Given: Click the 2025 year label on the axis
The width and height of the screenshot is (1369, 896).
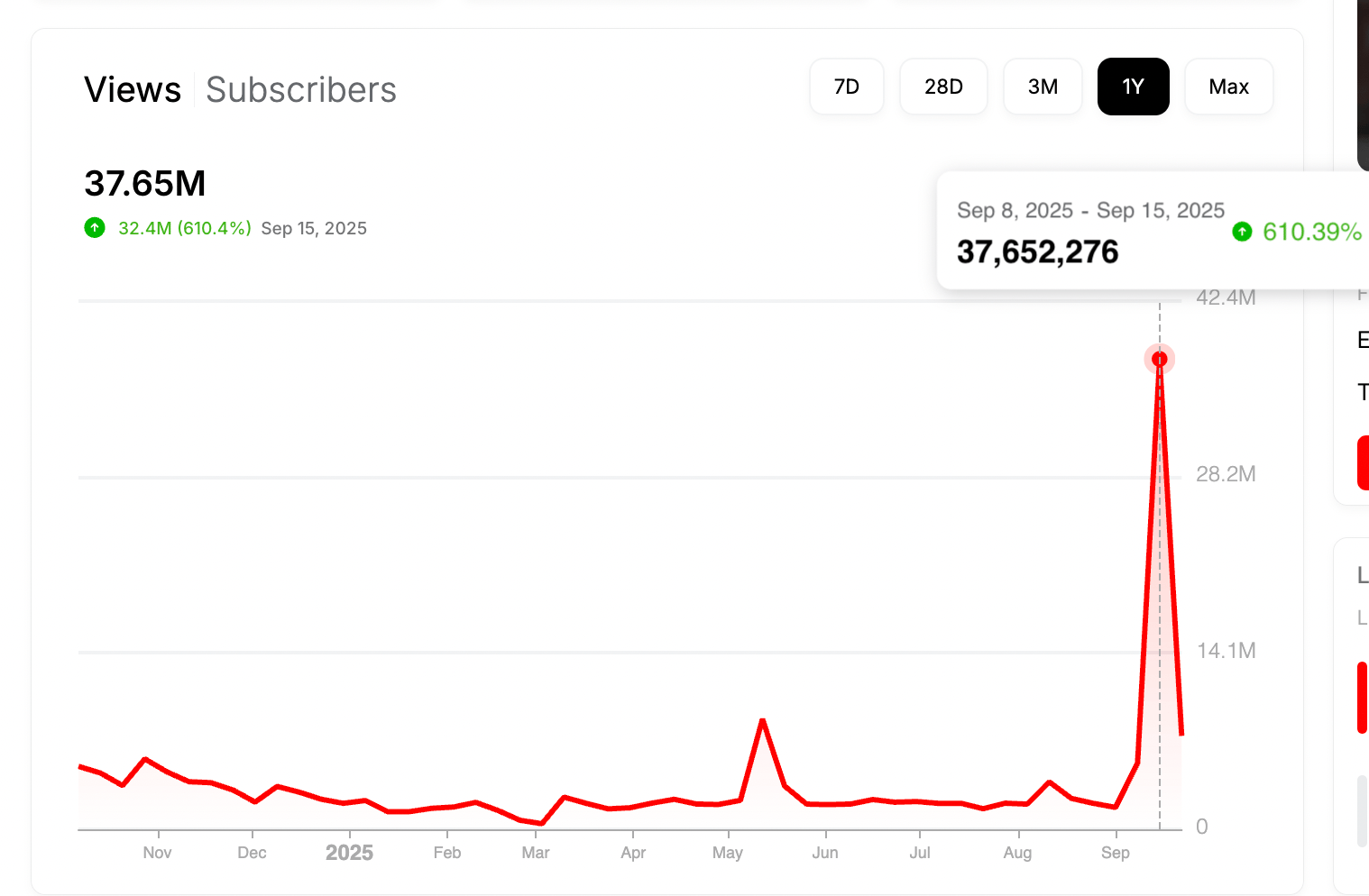Looking at the screenshot, I should click(x=349, y=853).
